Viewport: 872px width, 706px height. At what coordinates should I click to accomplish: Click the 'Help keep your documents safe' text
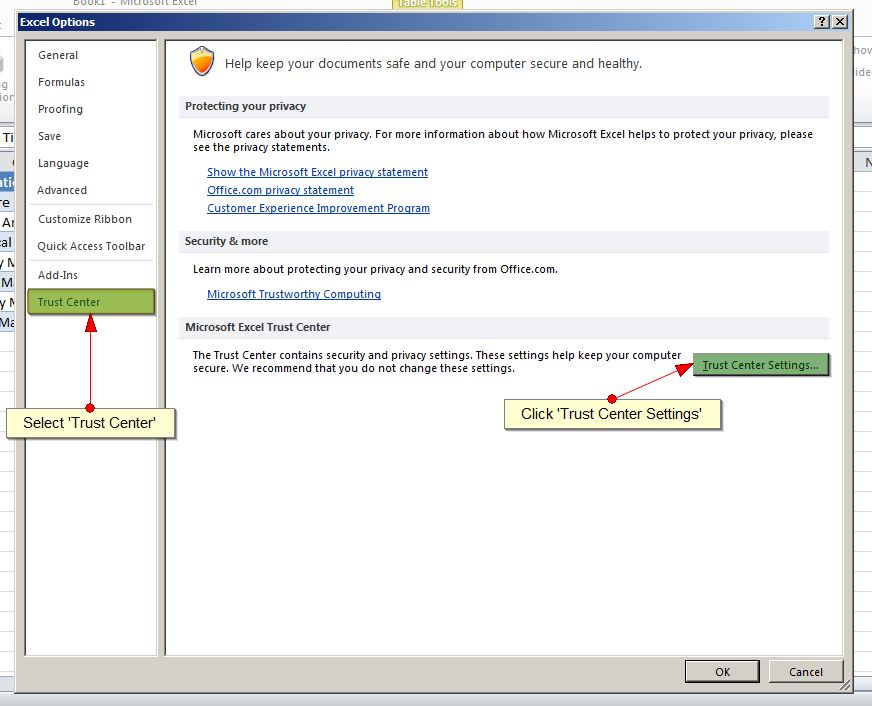coord(433,63)
